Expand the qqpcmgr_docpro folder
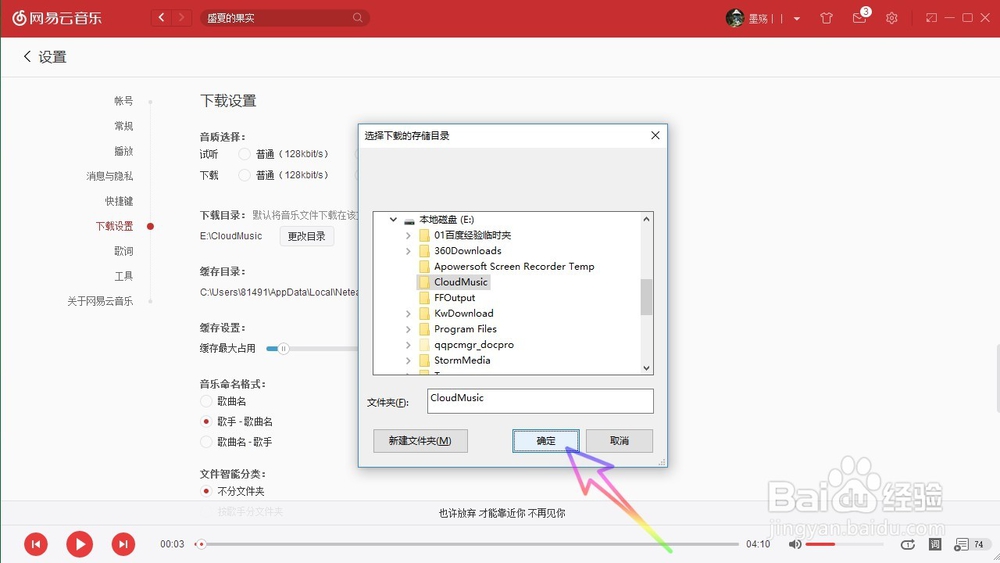This screenshot has width=1000, height=563. pyautogui.click(x=408, y=345)
